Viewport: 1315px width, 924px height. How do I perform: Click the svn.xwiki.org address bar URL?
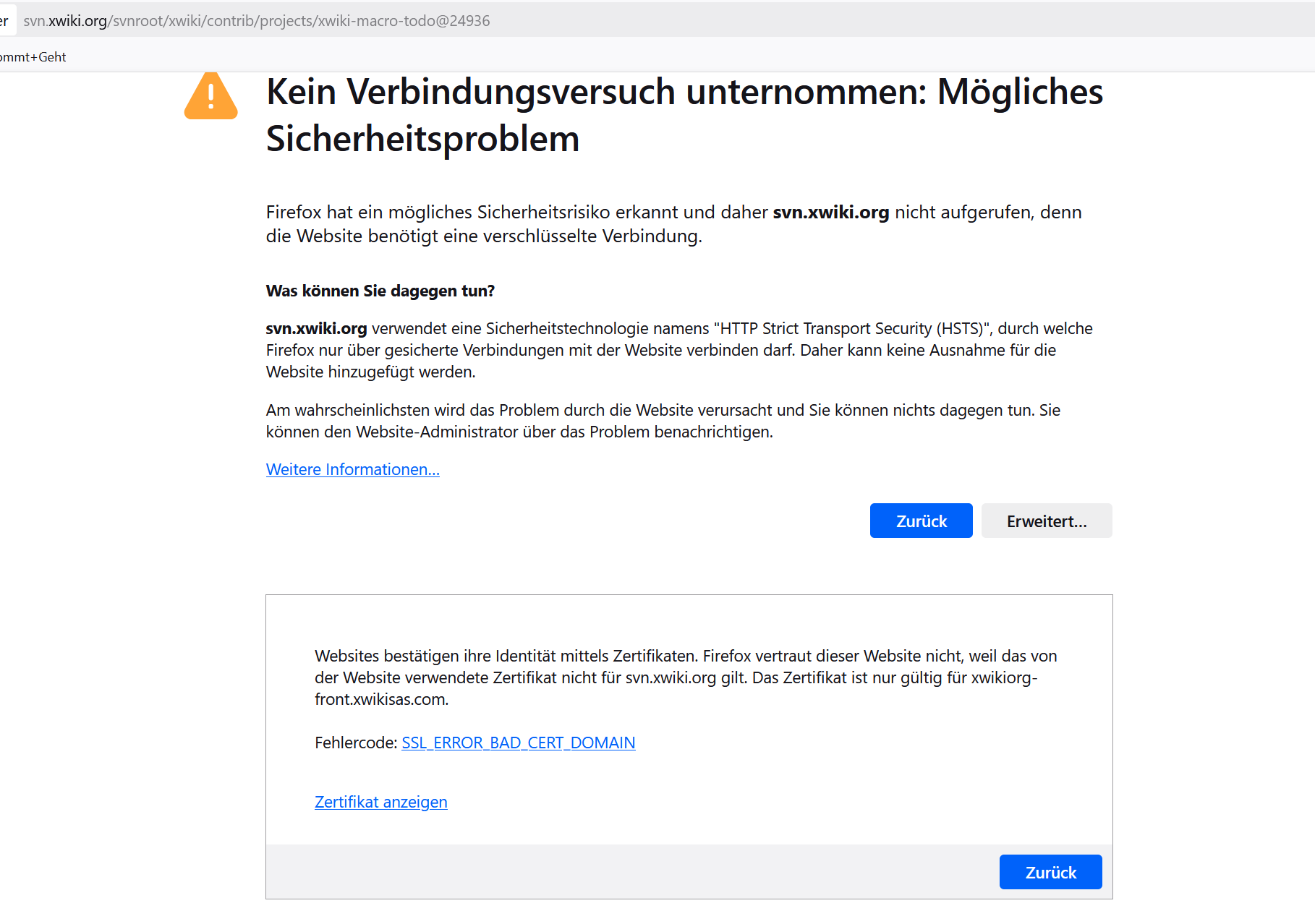pyautogui.click(x=256, y=21)
